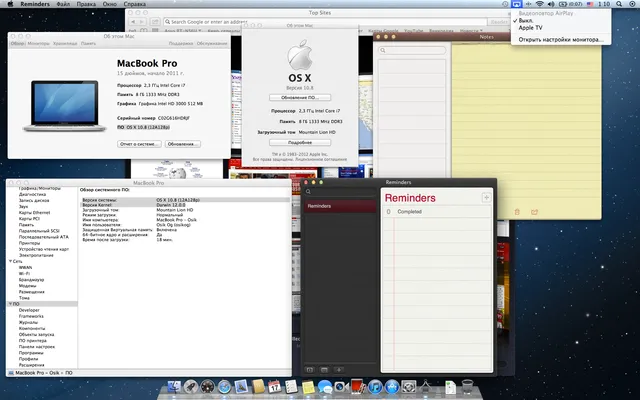
Task: Click the Wi-Fi status menu icon
Action: point(540,4)
